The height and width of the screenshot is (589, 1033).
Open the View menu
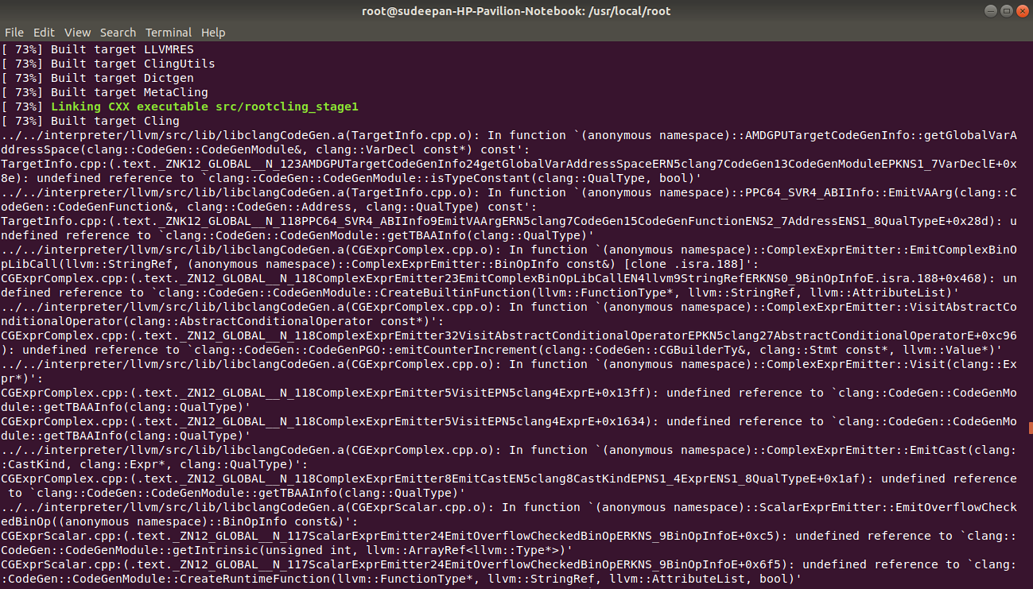77,32
